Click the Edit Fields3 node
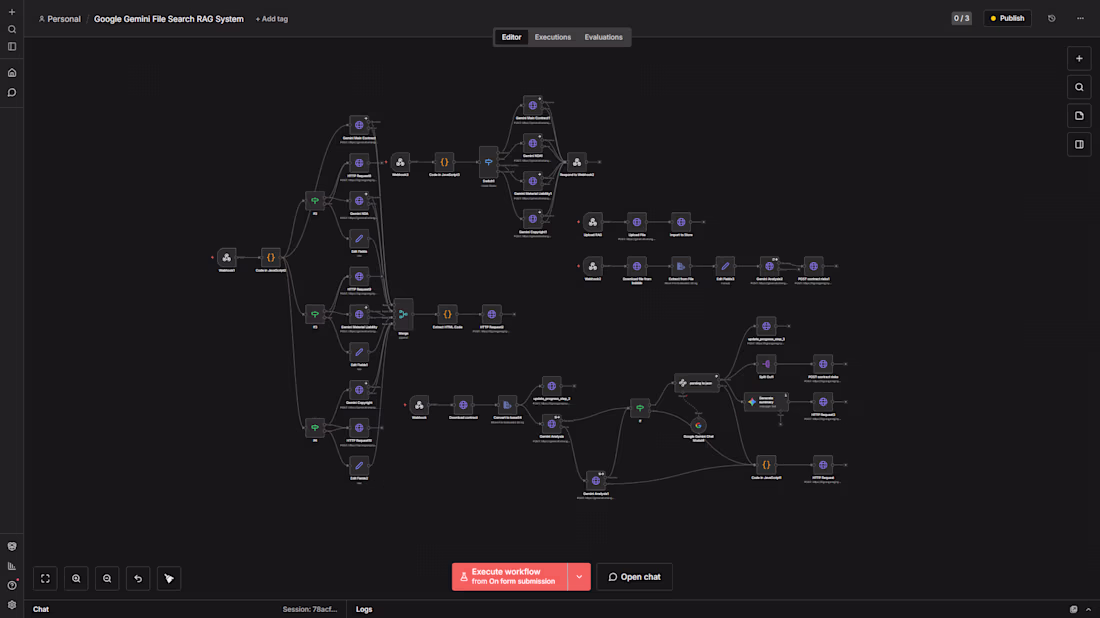The image size is (1100, 618). point(725,267)
